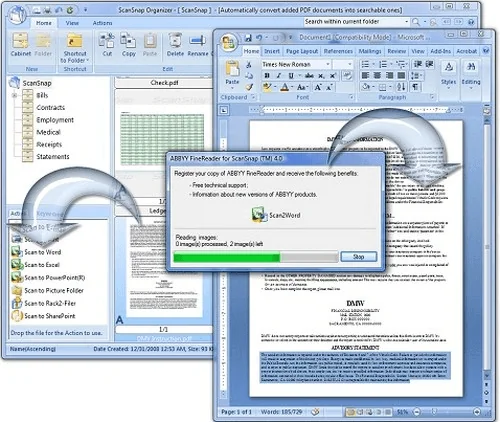Viewport: 500px width, 422px height.
Task: Click the Scan to SharePoint action icon
Action: 16,315
